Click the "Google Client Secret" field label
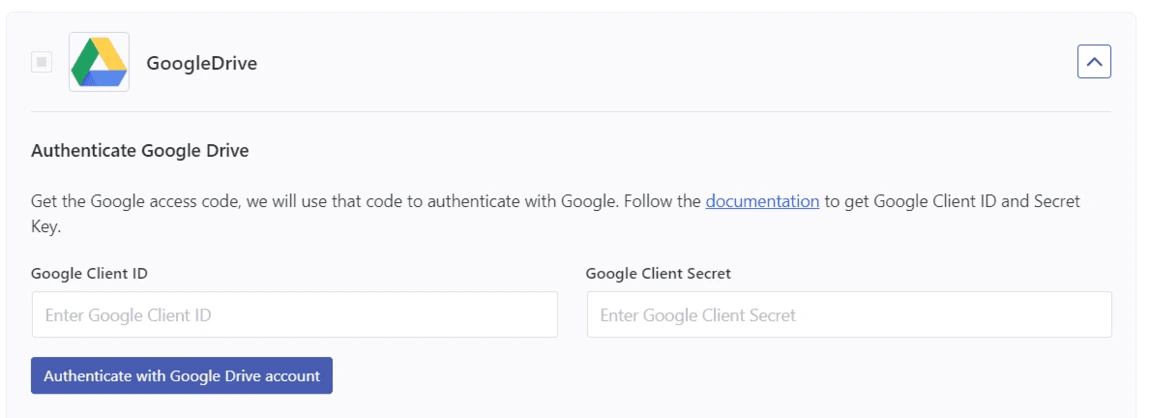 coord(659,274)
